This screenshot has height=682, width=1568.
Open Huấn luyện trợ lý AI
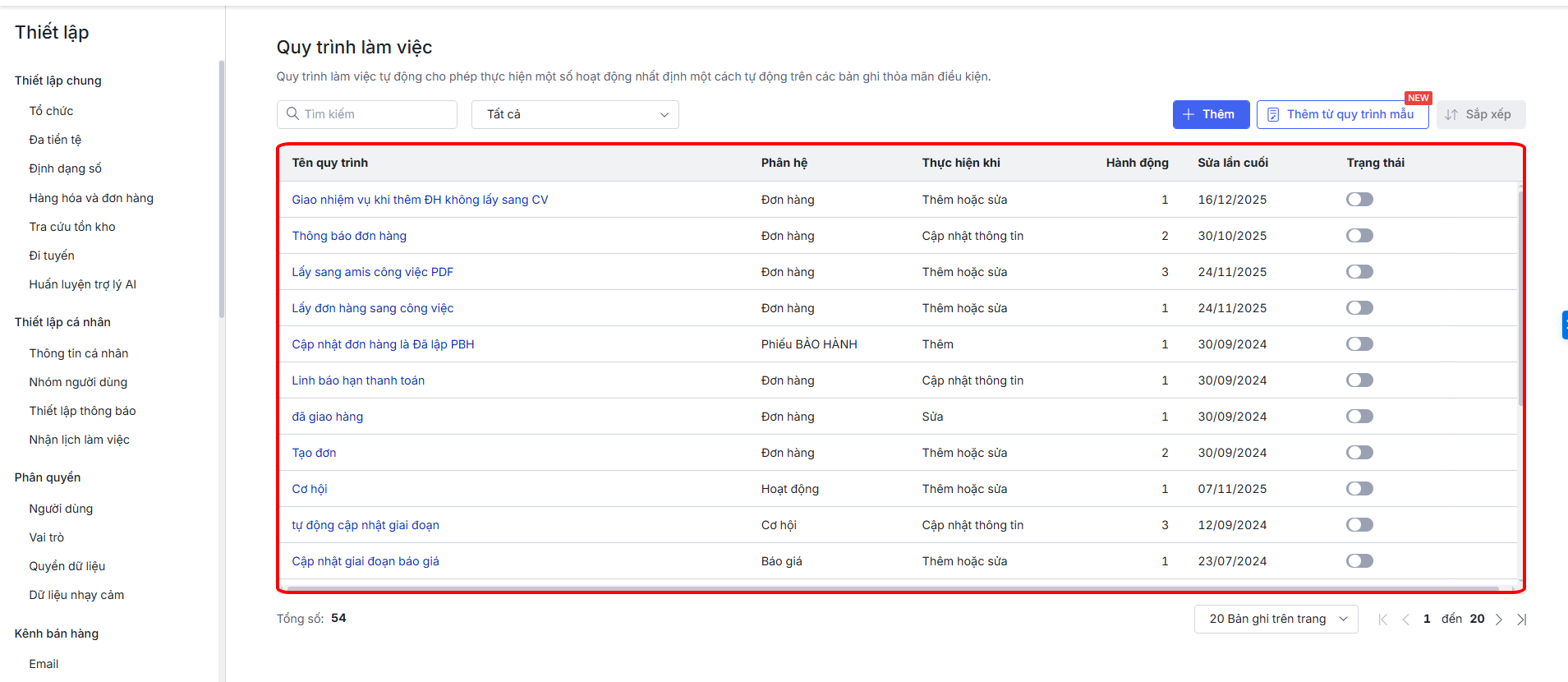tap(83, 284)
